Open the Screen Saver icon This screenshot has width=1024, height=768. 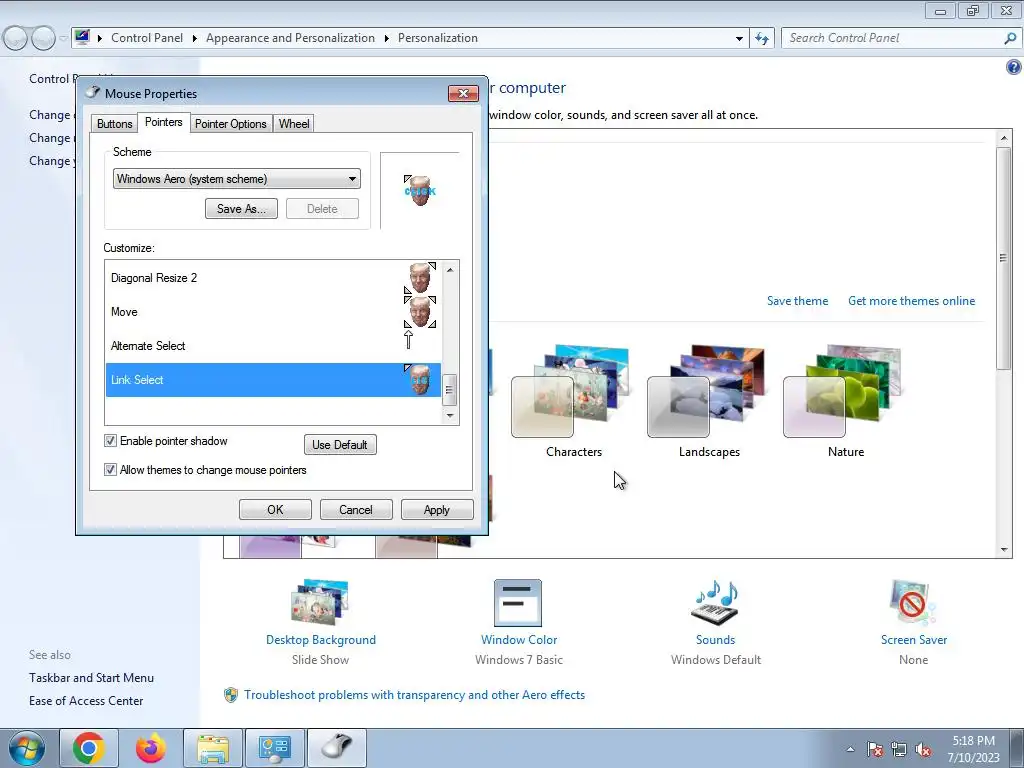[x=913, y=602]
